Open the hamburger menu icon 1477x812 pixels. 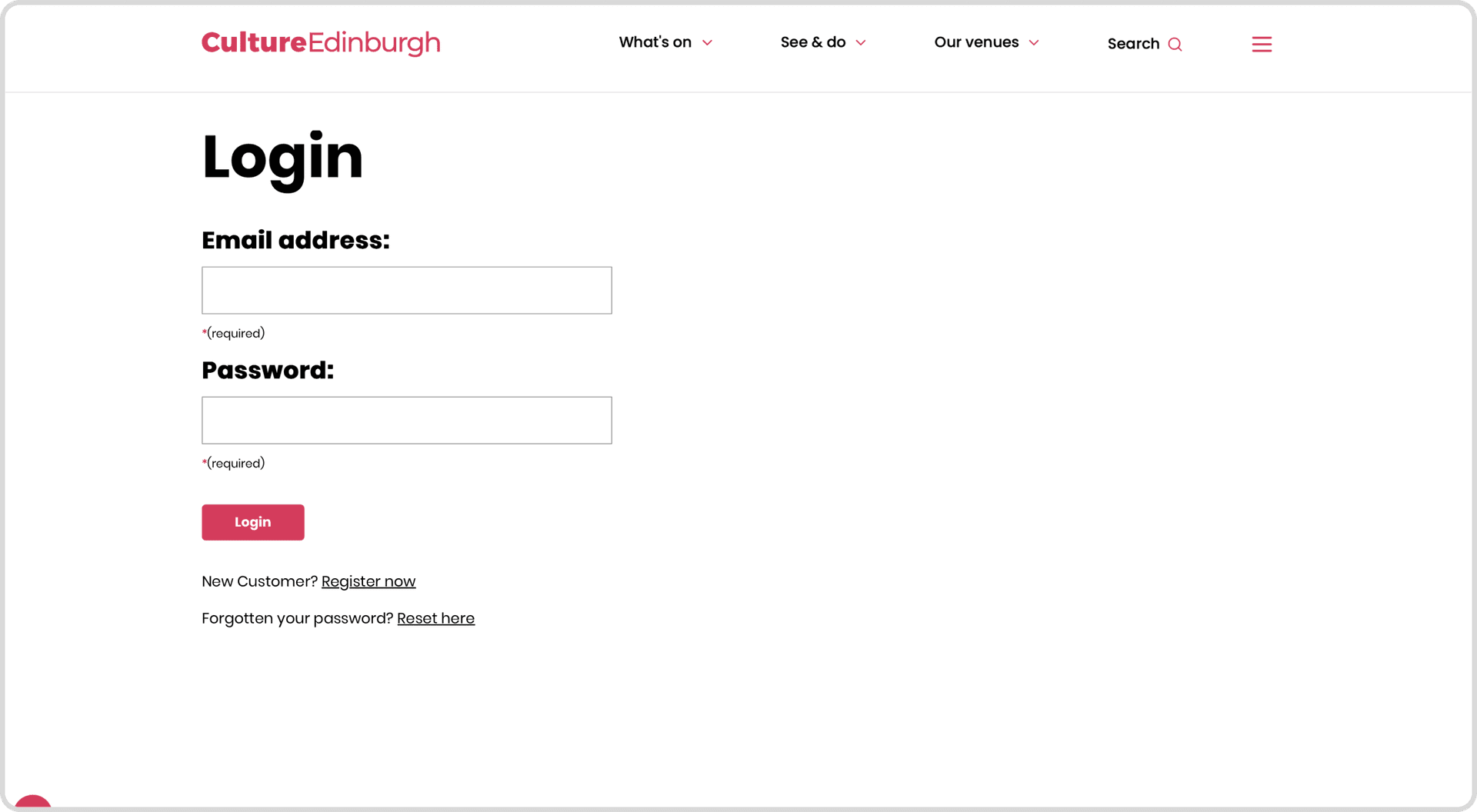point(1262,45)
